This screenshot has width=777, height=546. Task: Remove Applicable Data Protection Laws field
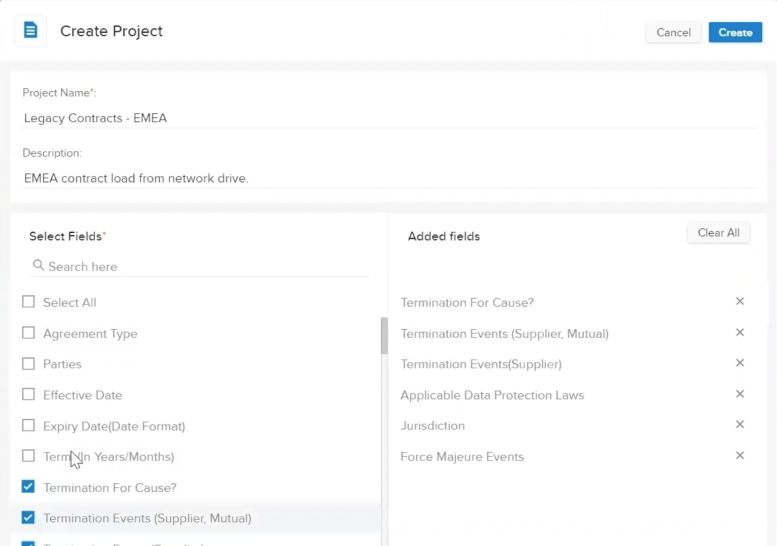click(740, 394)
